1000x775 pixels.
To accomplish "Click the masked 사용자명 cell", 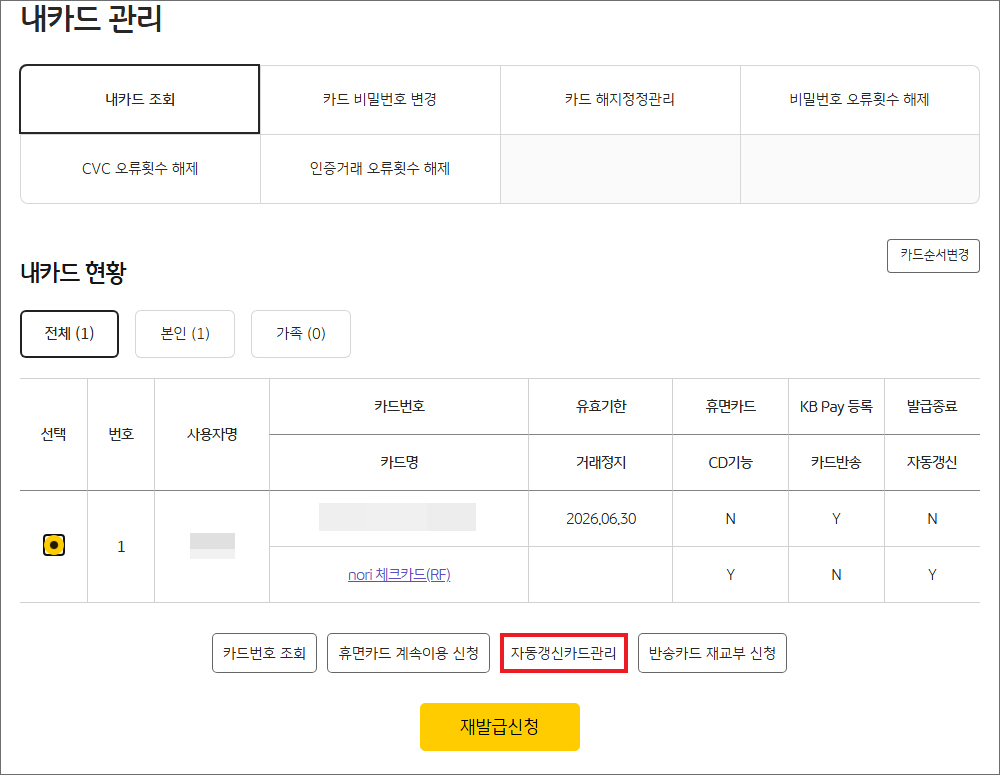I will (x=212, y=546).
